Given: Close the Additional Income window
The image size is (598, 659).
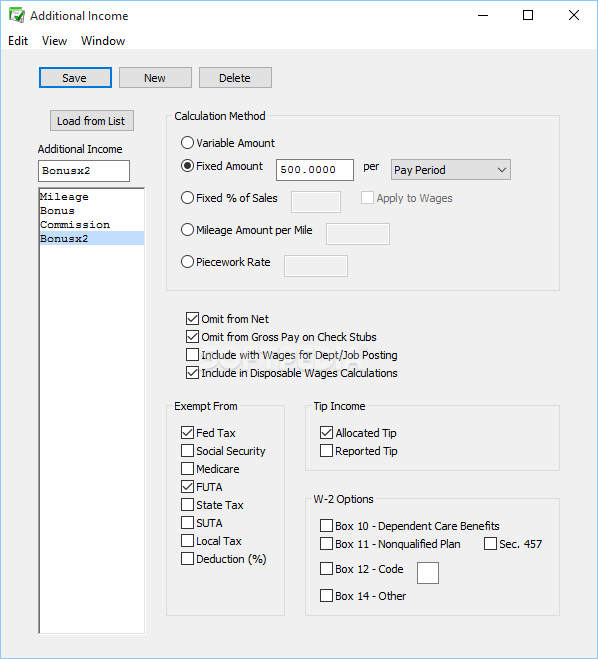Looking at the screenshot, I should pyautogui.click(x=574, y=16).
